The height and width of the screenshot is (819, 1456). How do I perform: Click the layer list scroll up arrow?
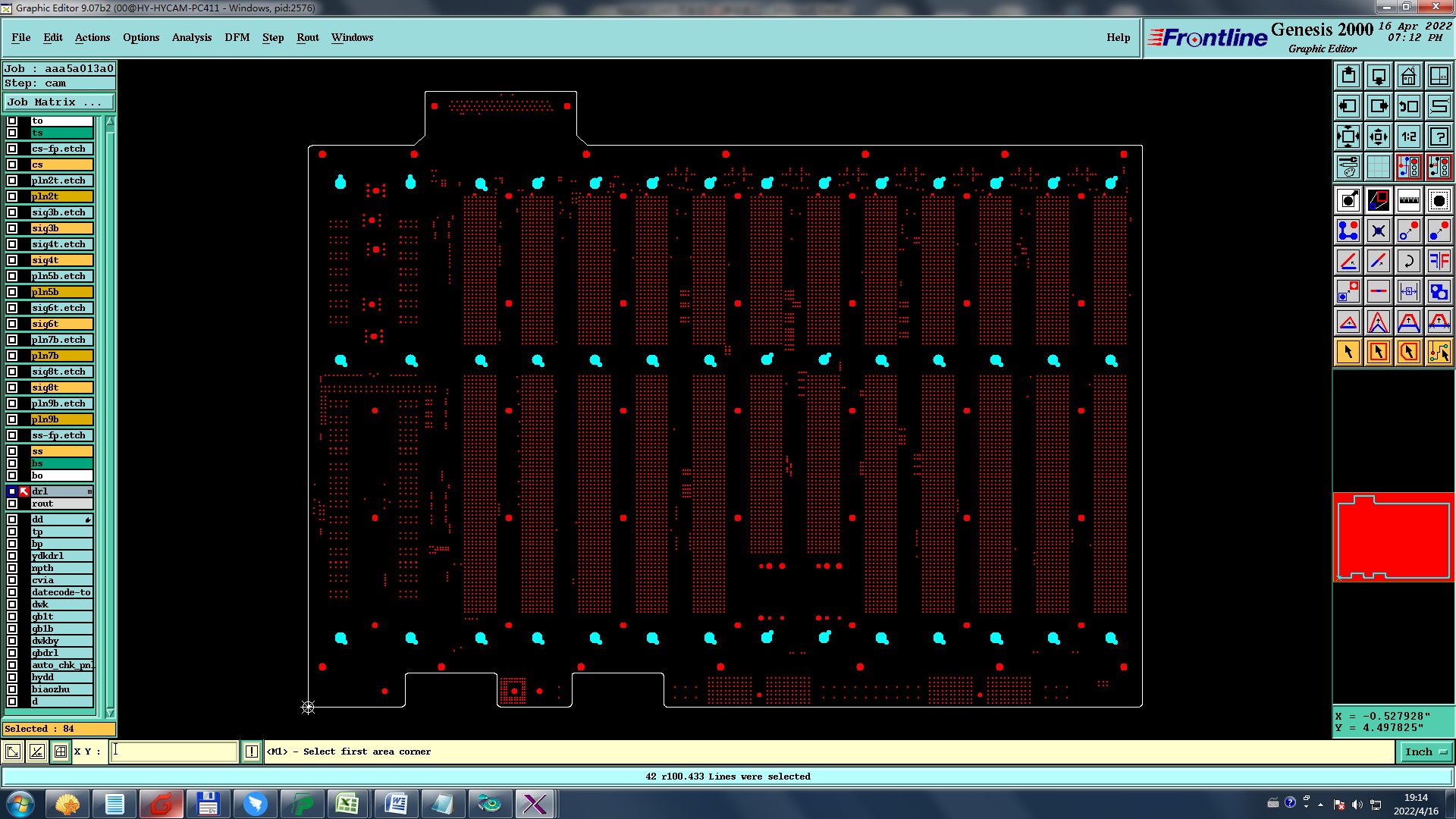coord(110,121)
